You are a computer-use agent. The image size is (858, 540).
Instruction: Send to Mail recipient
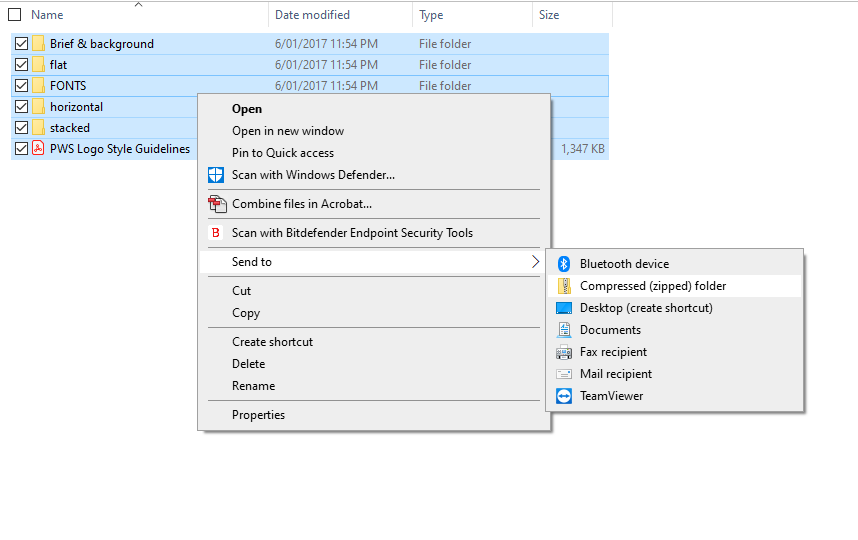click(674, 374)
